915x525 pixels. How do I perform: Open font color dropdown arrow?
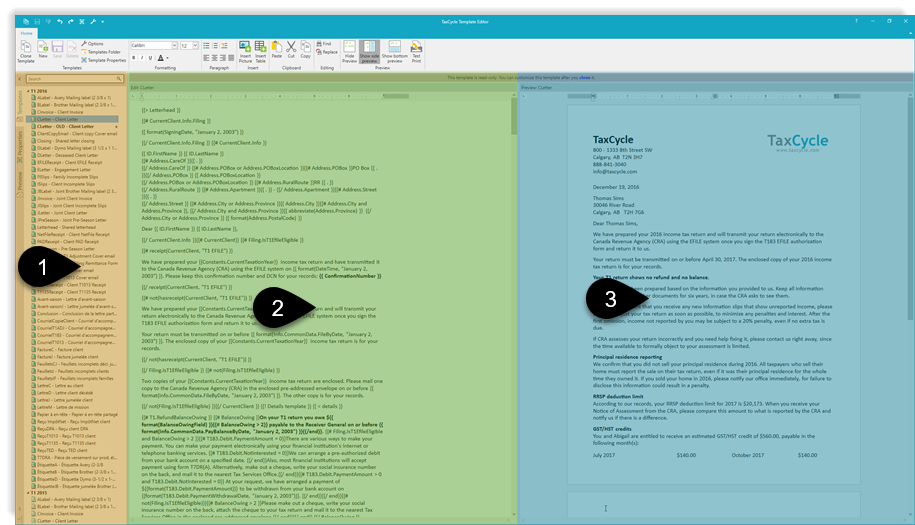(x=167, y=58)
